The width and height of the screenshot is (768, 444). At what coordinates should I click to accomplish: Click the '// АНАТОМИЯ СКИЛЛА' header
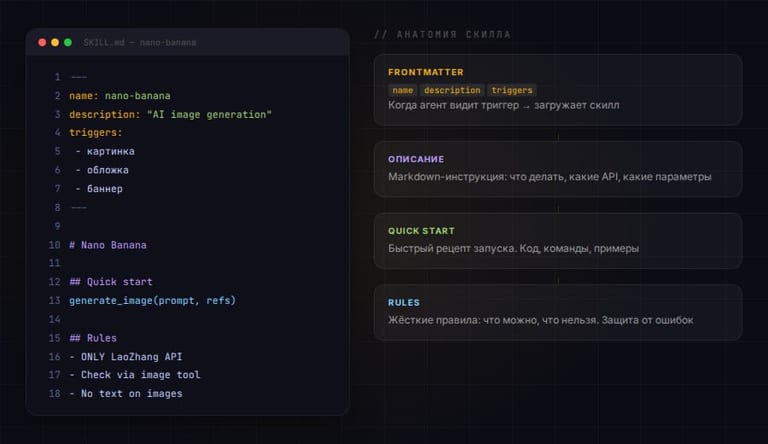pyautogui.click(x=442, y=34)
